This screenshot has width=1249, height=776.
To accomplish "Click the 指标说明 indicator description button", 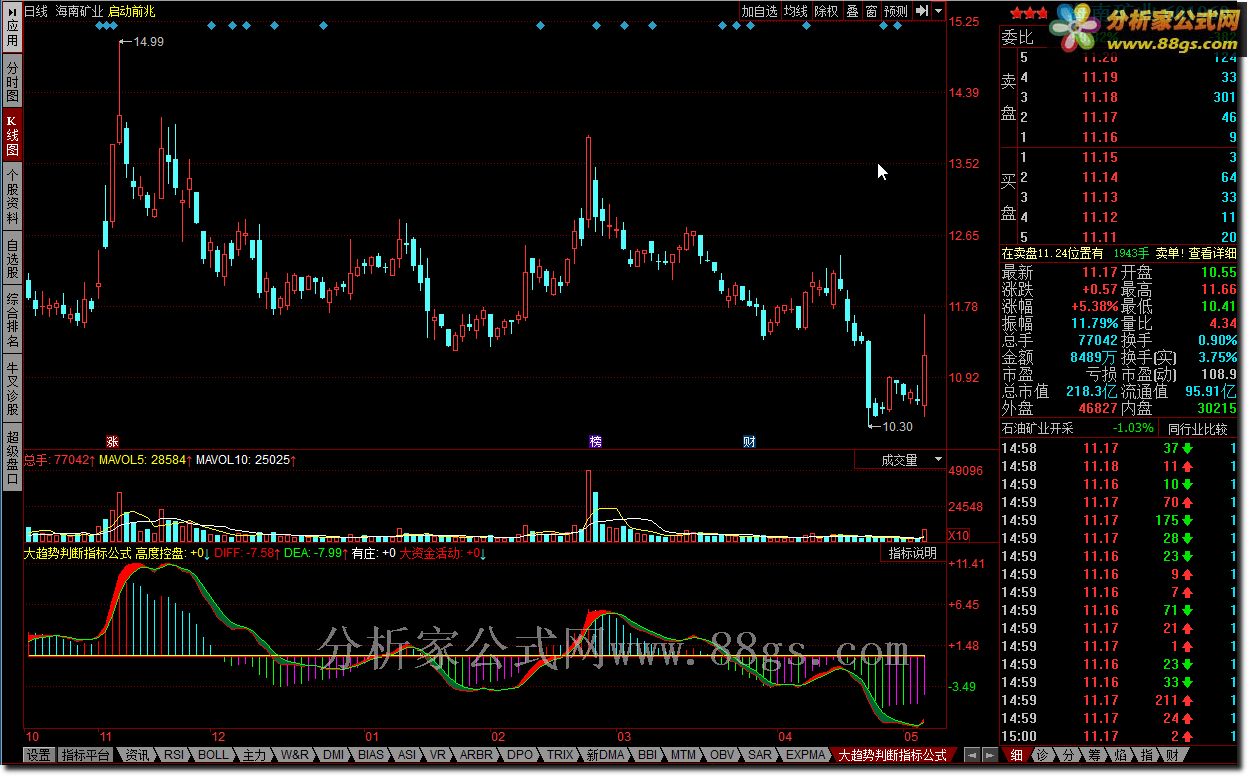I will (913, 553).
